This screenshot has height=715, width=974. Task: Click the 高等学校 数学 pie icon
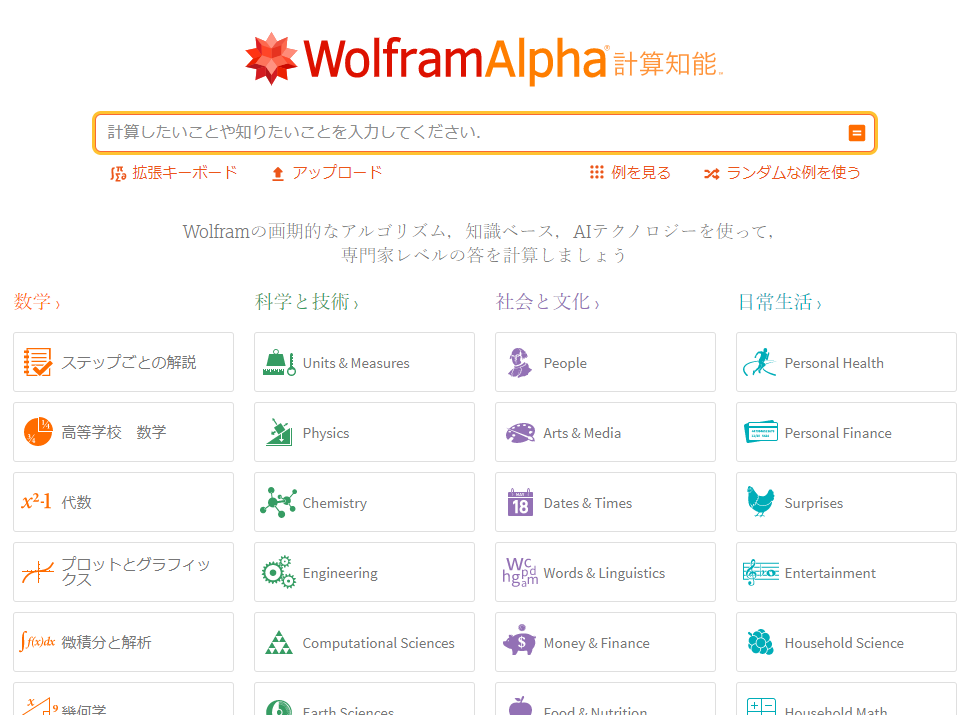coord(38,432)
